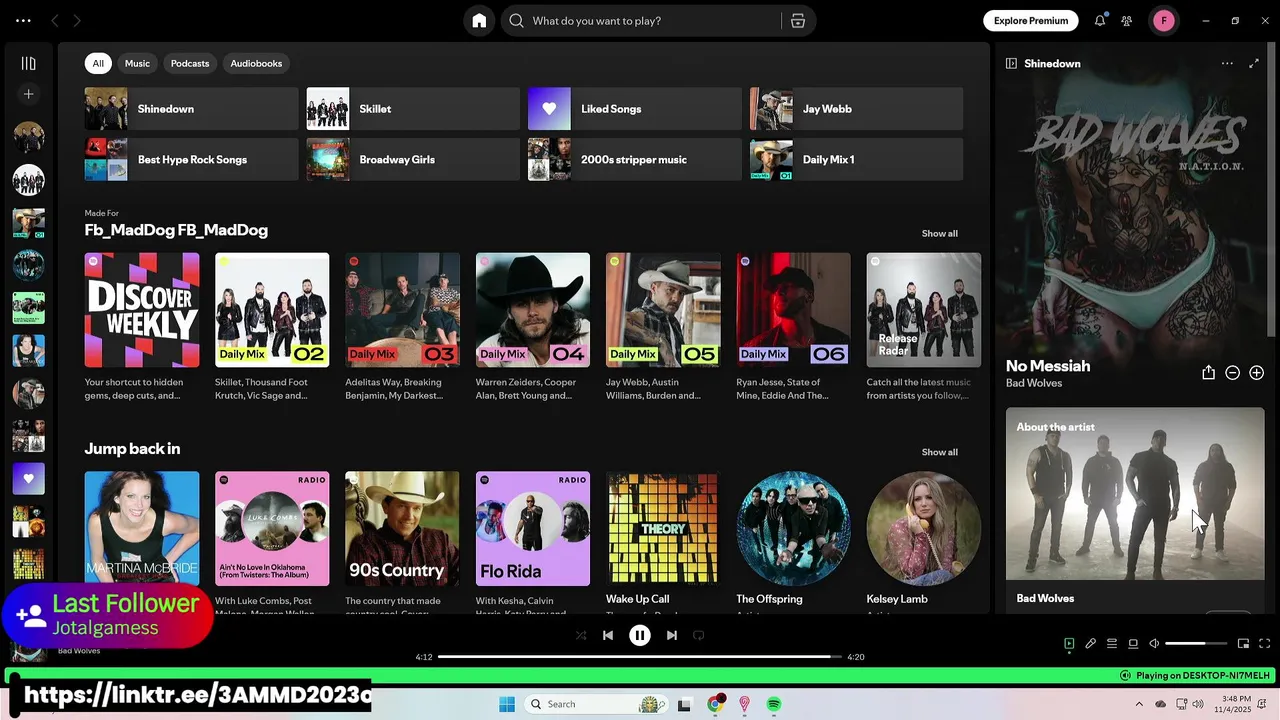This screenshot has width=1280, height=720.
Task: Open the play queue icon
Action: click(1111, 644)
